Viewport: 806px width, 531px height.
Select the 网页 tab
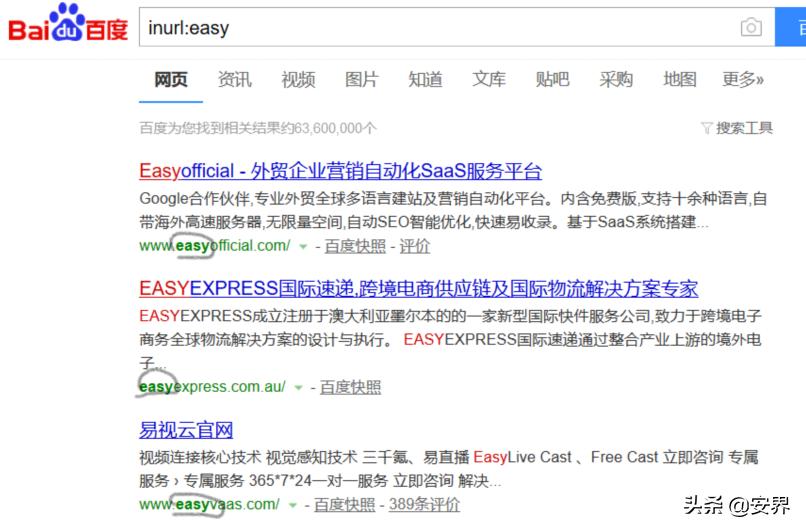171,80
